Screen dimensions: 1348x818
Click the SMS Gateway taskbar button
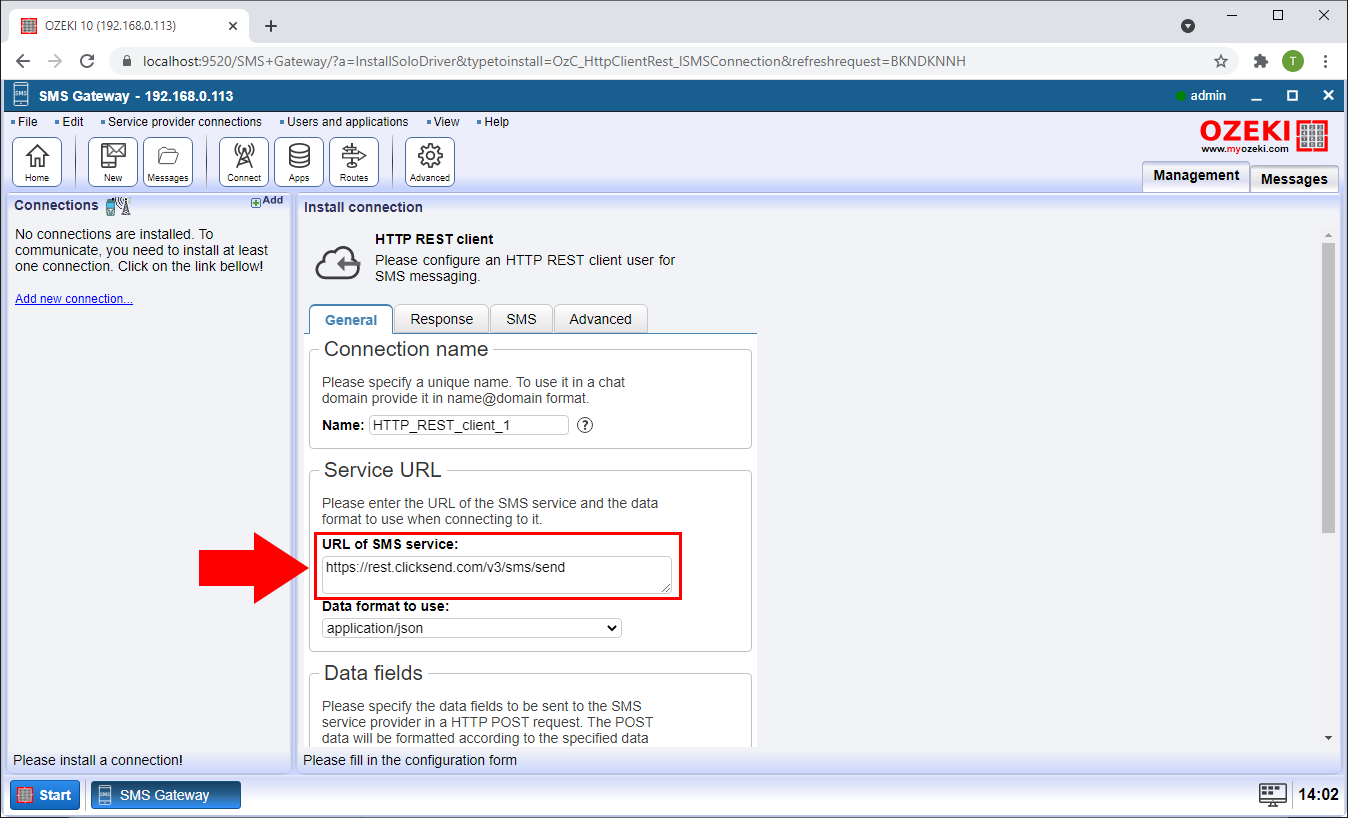coord(166,795)
